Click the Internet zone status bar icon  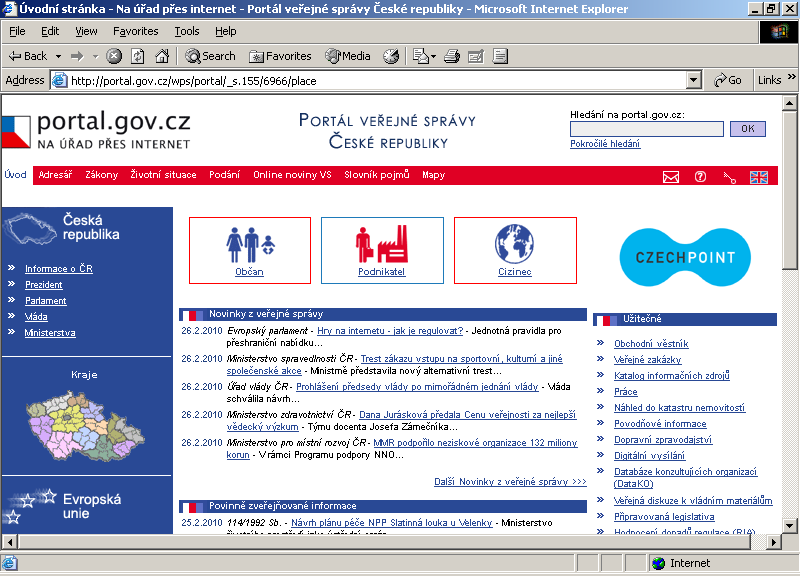point(659,563)
